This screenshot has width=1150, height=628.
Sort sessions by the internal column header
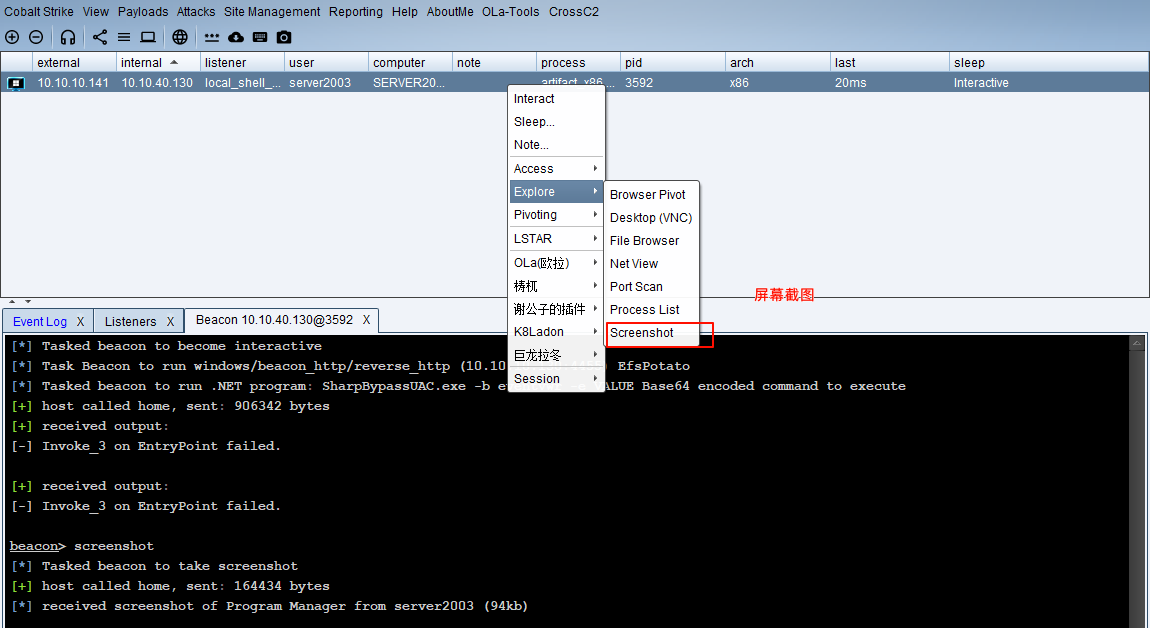tap(158, 62)
